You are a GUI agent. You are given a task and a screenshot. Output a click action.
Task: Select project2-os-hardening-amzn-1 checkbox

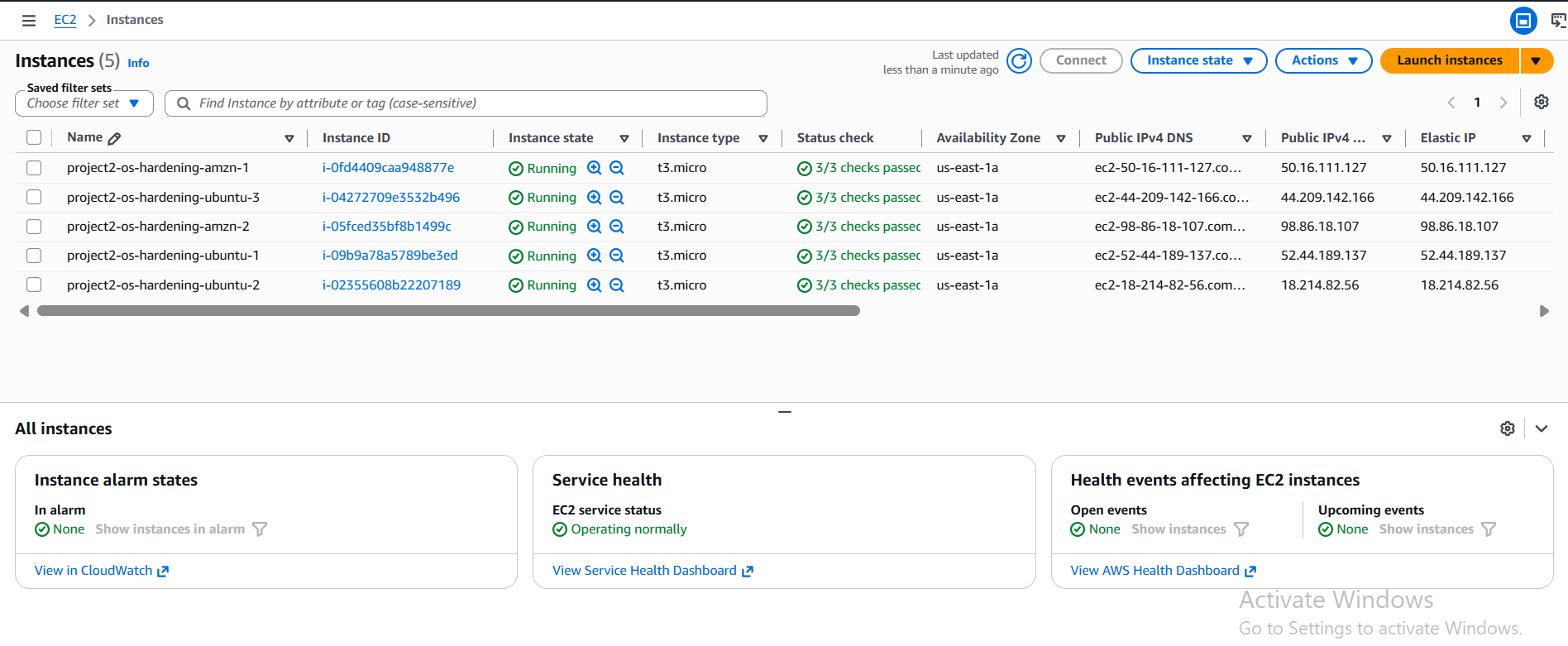(34, 168)
